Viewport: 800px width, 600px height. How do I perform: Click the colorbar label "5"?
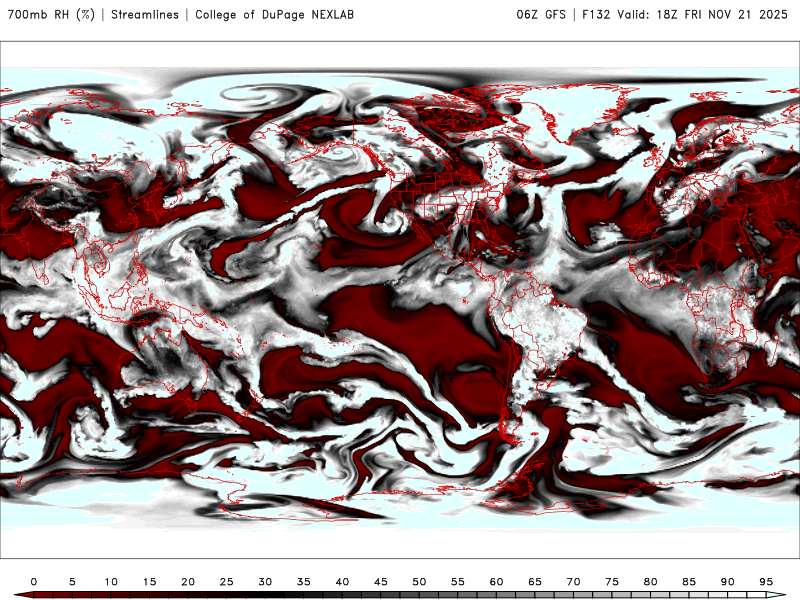(72, 582)
